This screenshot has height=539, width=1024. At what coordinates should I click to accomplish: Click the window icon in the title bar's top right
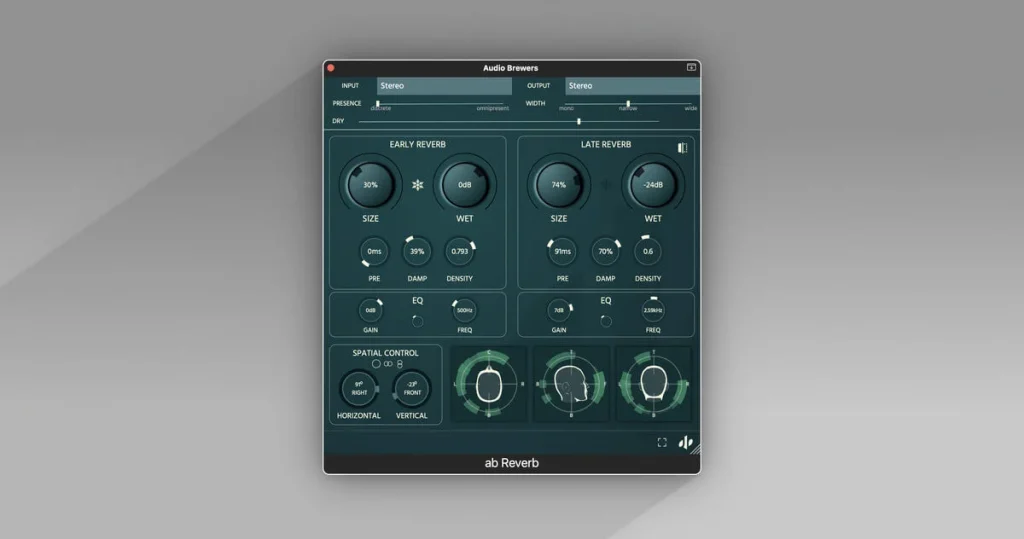(691, 67)
